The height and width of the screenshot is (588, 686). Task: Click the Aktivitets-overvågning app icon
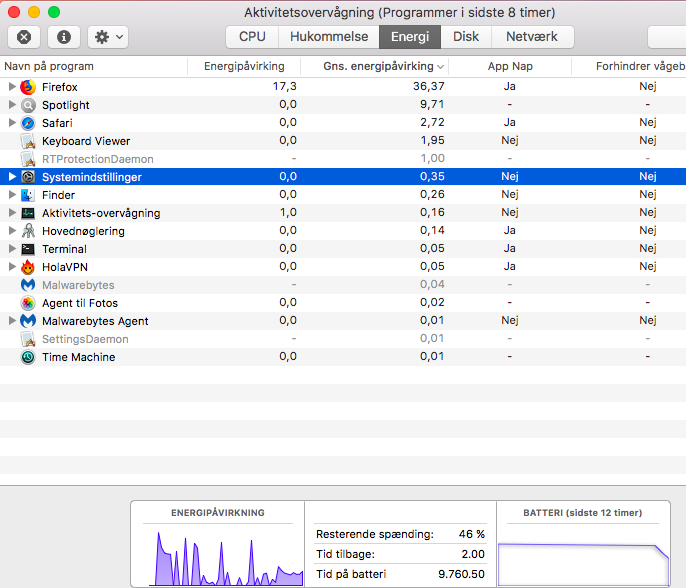click(x=28, y=213)
